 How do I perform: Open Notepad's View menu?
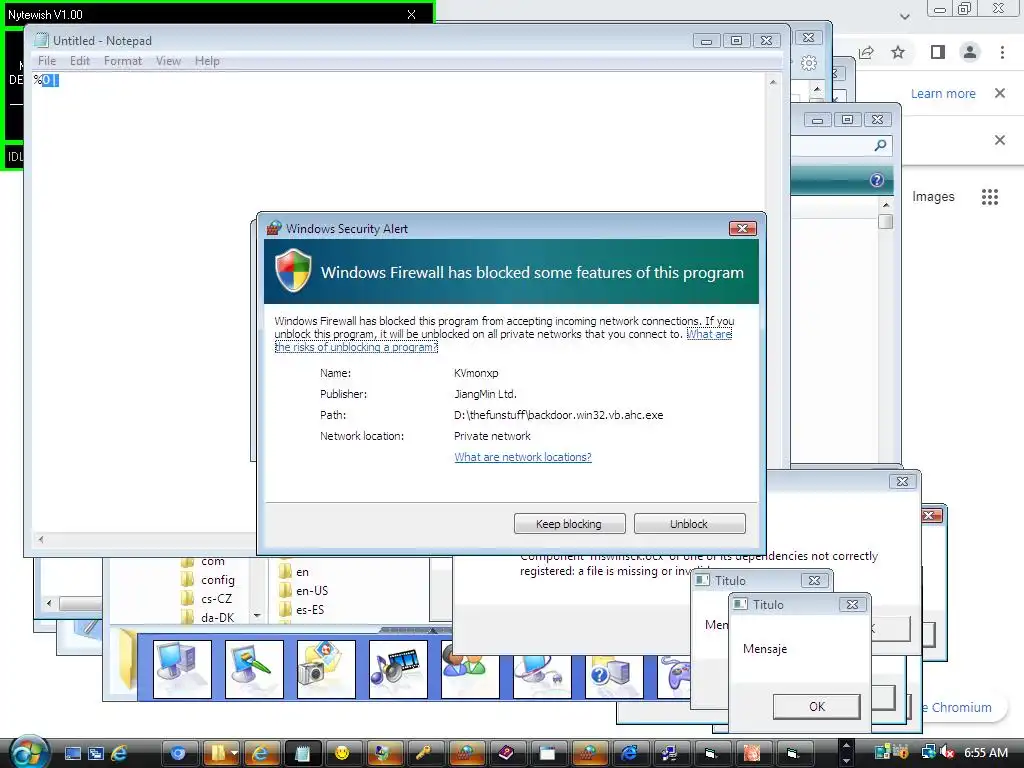pyautogui.click(x=168, y=61)
